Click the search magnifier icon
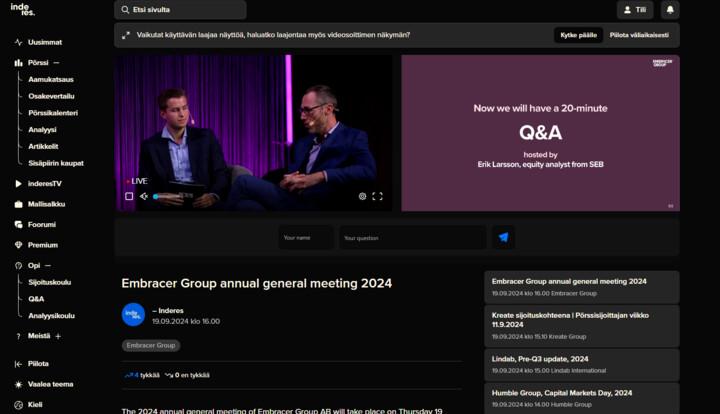Viewport: 720px width, 414px height. coord(125,10)
